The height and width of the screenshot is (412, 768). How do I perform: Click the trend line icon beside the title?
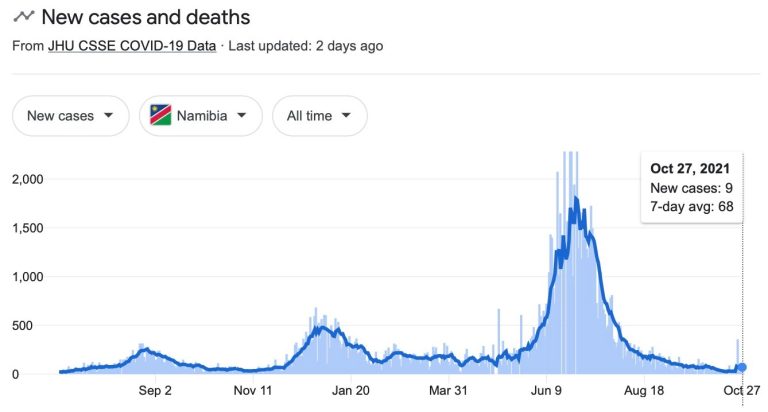pyautogui.click(x=24, y=17)
